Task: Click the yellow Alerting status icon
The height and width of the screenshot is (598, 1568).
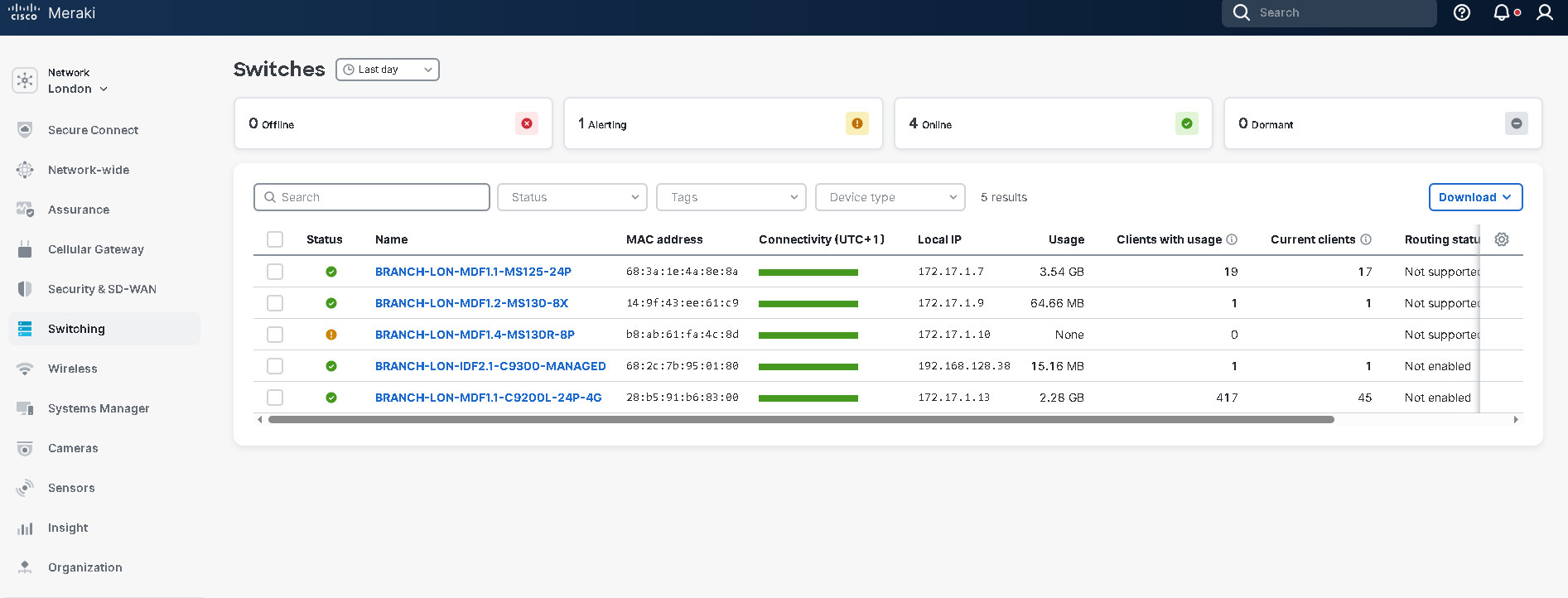Action: 857,123
